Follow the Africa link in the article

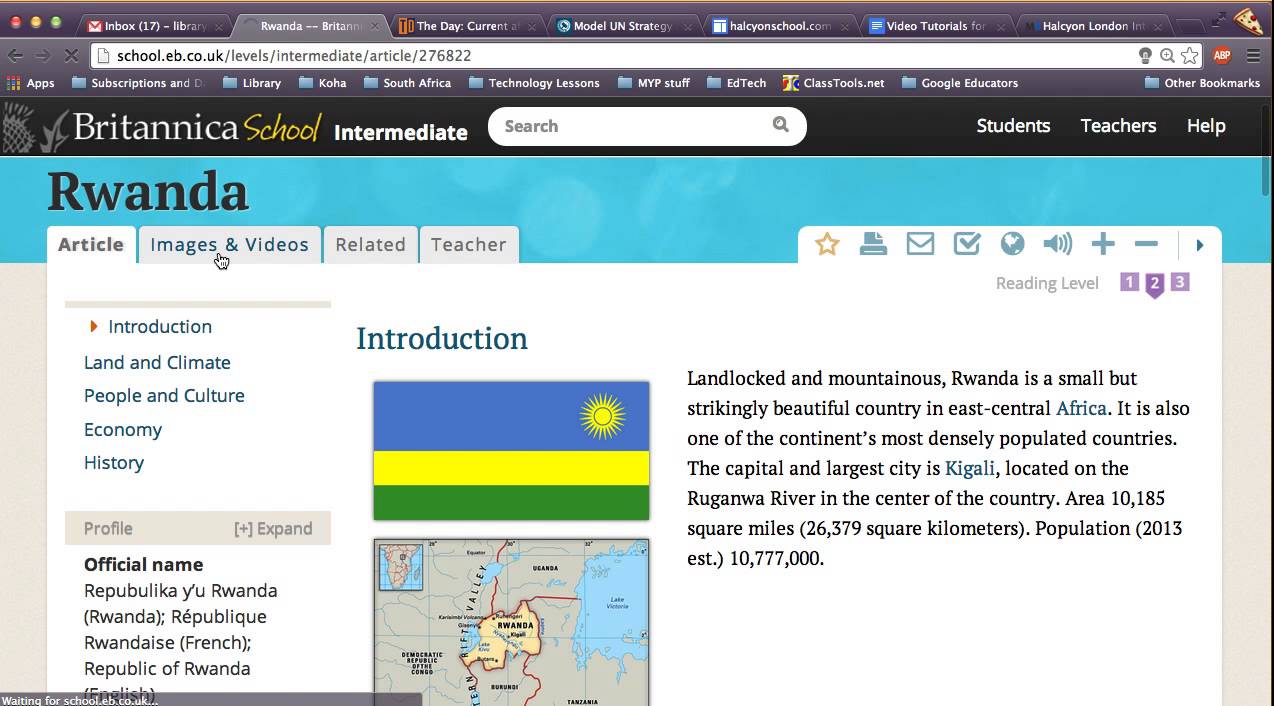tap(1081, 408)
